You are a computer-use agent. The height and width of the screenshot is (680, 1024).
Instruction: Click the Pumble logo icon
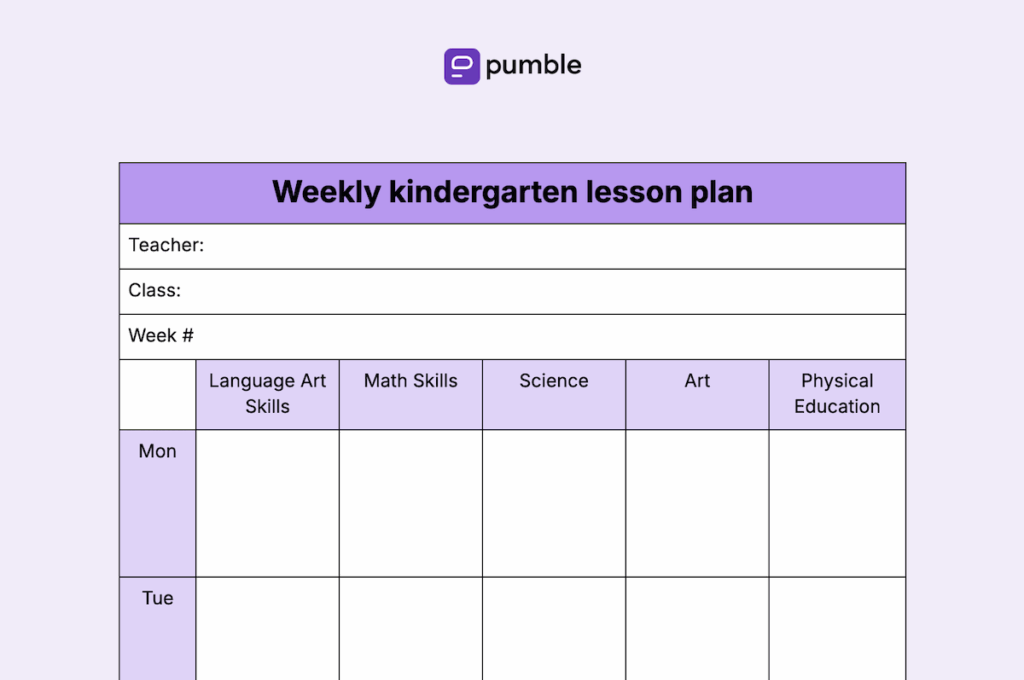462,66
